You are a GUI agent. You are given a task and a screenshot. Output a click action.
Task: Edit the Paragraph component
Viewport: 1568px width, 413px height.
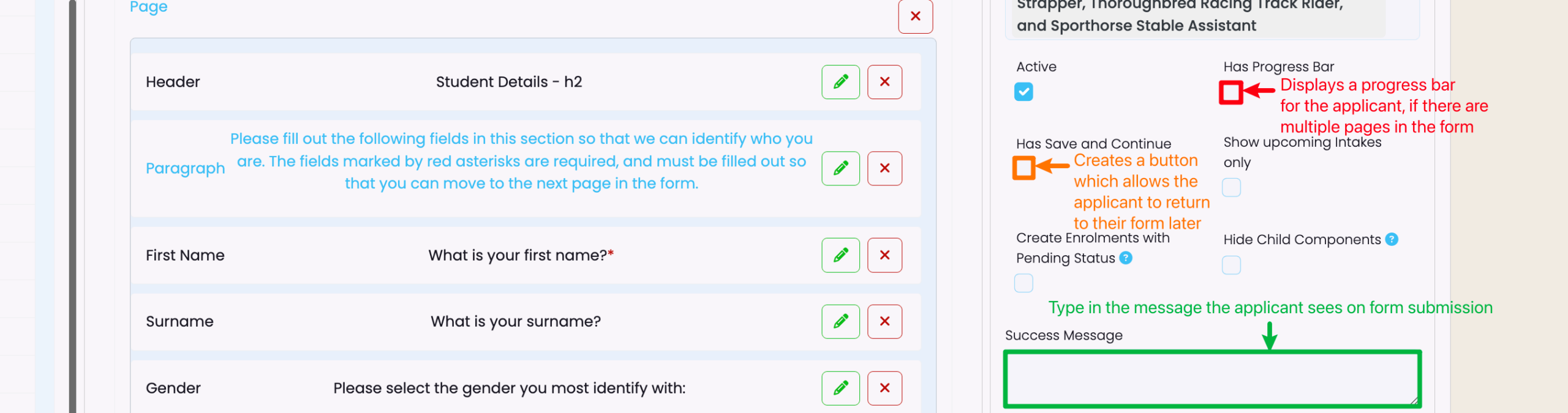point(840,168)
